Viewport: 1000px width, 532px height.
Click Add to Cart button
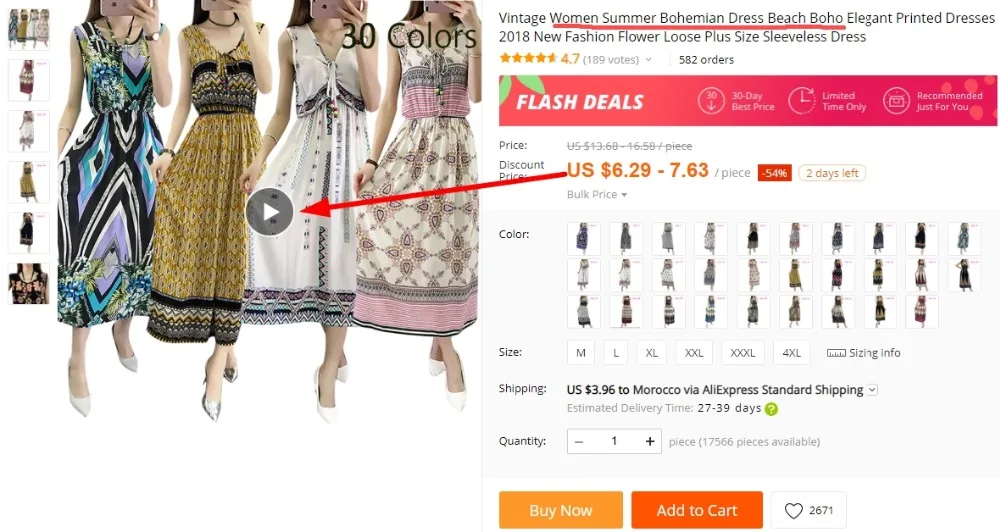pyautogui.click(x=697, y=510)
